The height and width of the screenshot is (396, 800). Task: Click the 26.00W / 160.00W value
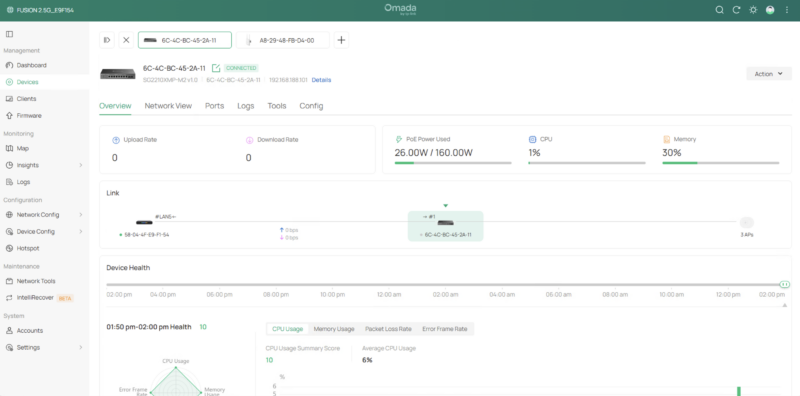click(434, 153)
